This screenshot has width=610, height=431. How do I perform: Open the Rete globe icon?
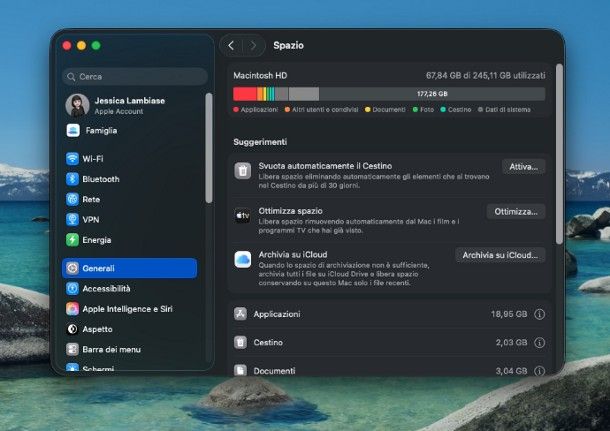72,199
